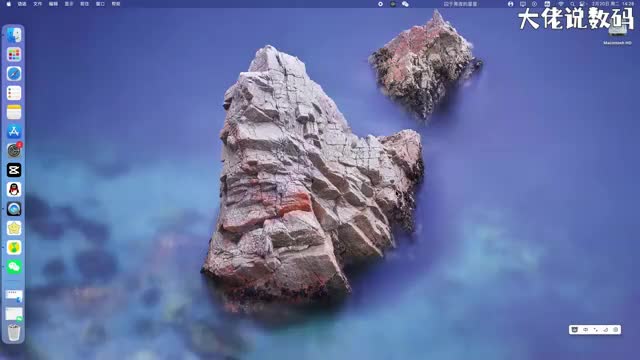Open Launchpad from the Dock
The height and width of the screenshot is (360, 640).
14,55
